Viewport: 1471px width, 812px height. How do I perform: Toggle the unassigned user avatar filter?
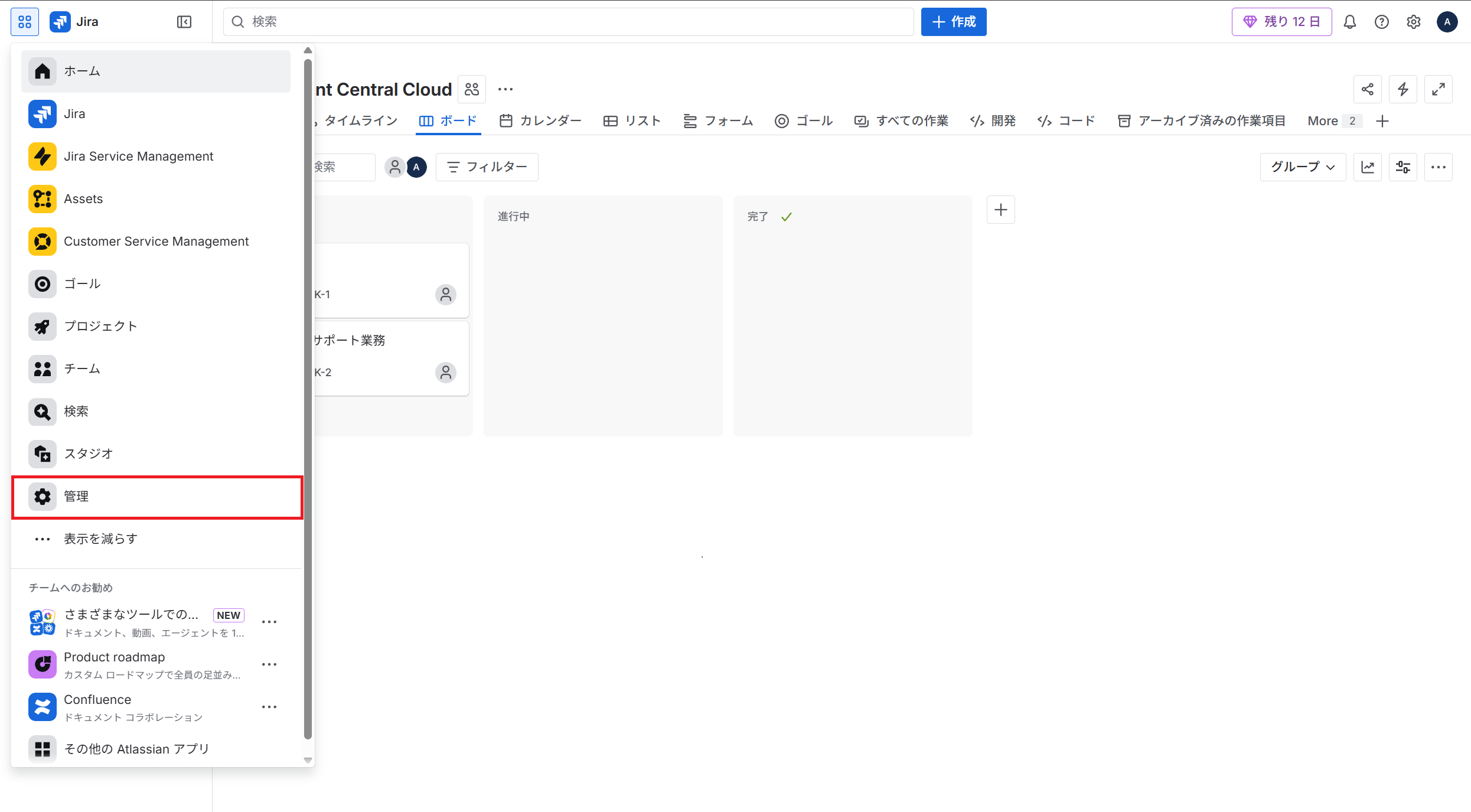(x=395, y=167)
